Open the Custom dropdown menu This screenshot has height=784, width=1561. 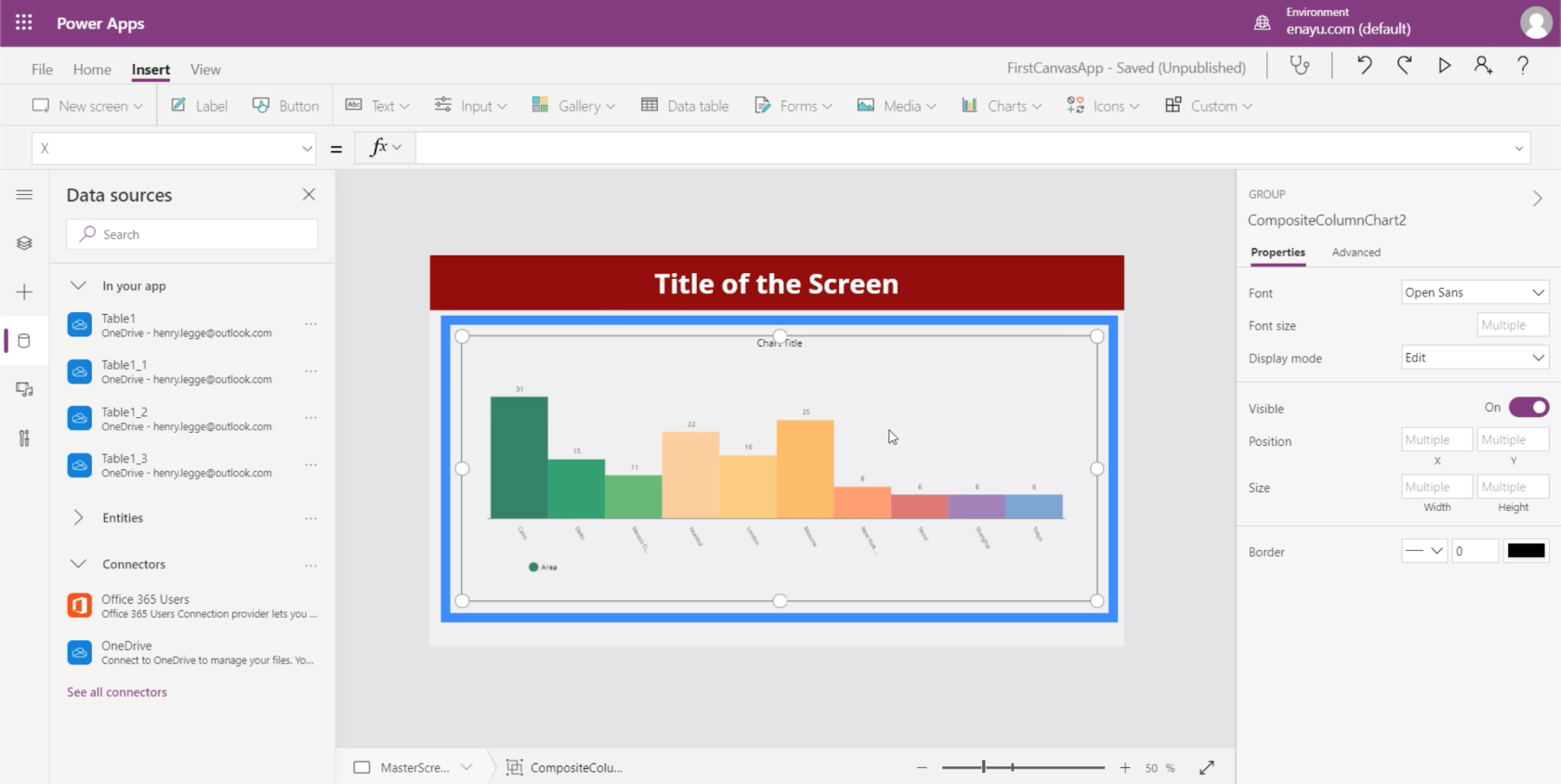click(x=1209, y=106)
